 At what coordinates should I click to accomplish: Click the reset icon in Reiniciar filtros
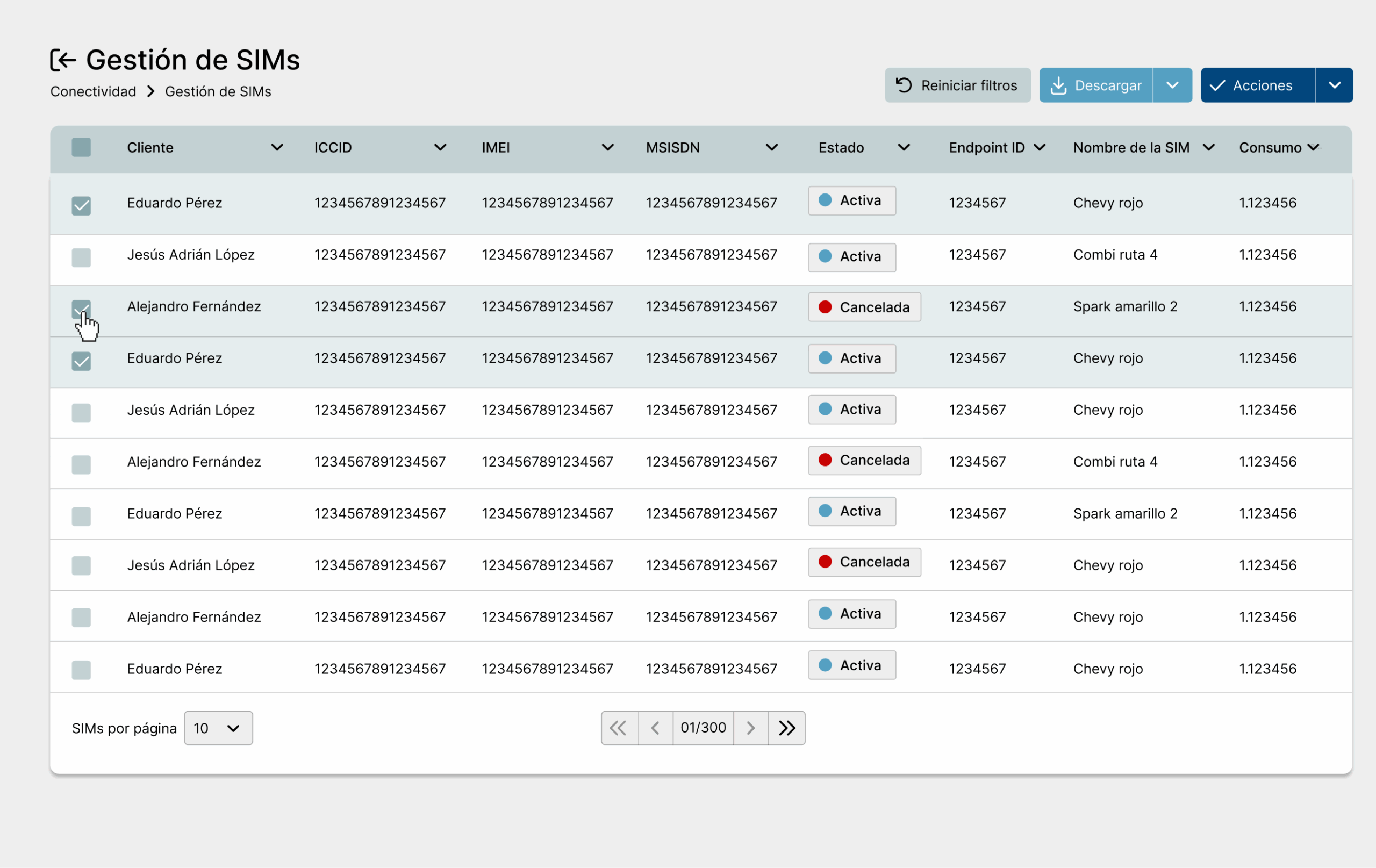click(x=904, y=85)
